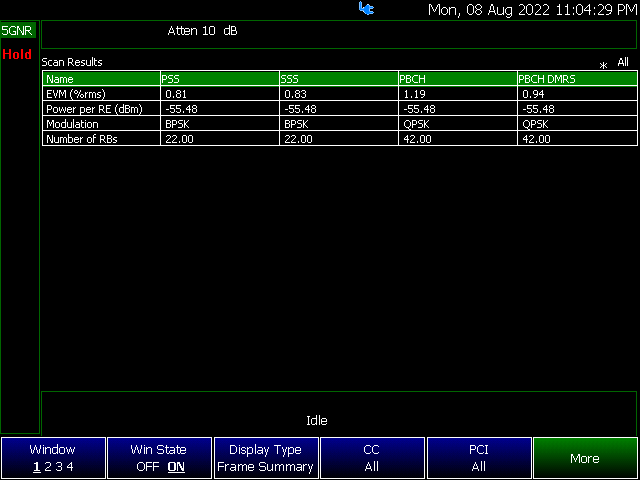Click the PBCH DMRS EVM value 0.94
Image resolution: width=640 pixels, height=480 pixels.
click(533, 94)
